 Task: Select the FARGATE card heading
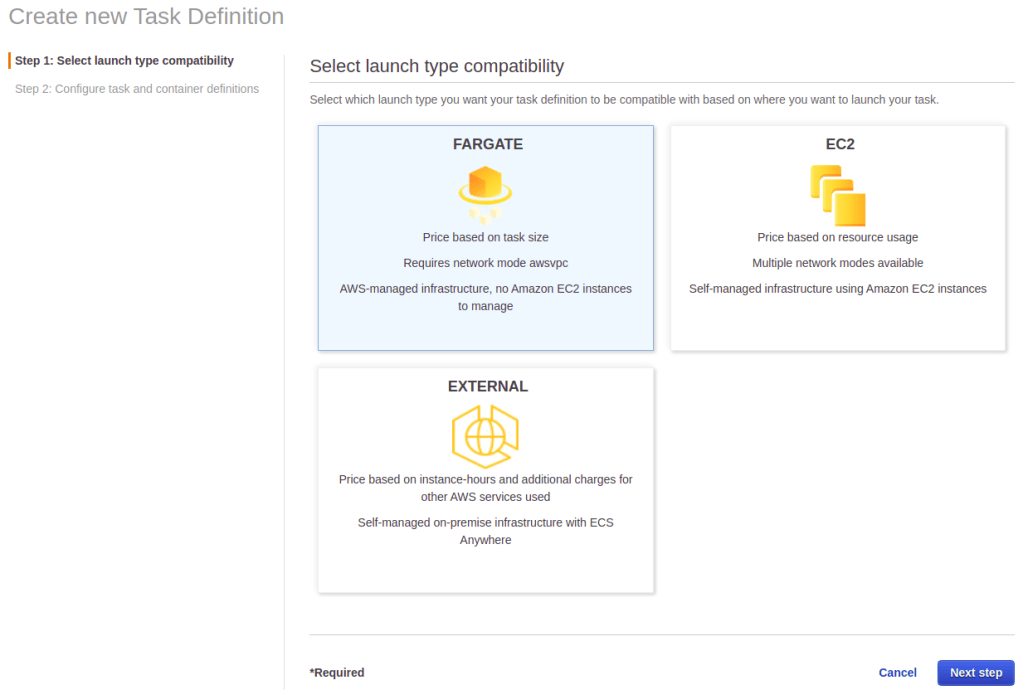click(487, 144)
